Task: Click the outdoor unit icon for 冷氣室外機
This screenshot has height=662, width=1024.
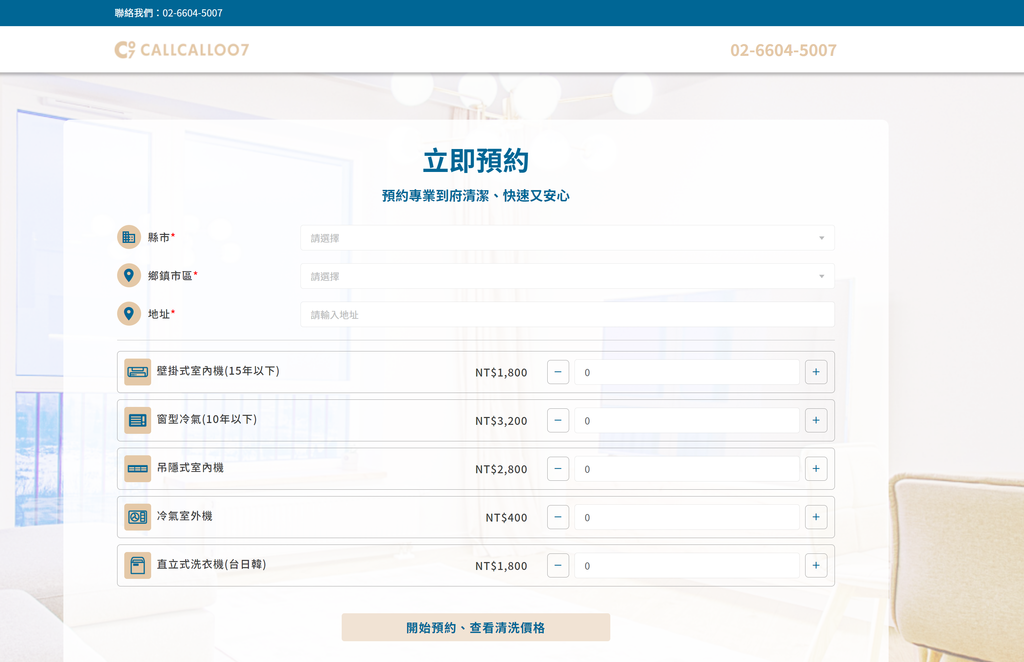Action: tap(138, 517)
